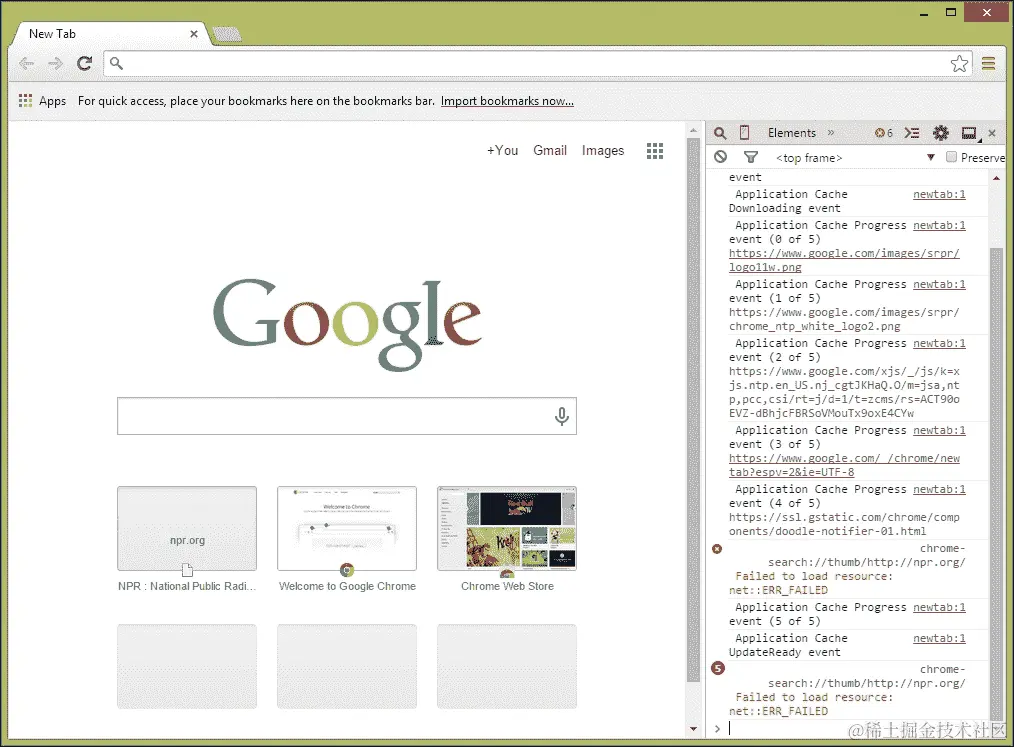
Task: Click newtab:1 link beside Progress event (5 of 5)
Action: point(939,607)
